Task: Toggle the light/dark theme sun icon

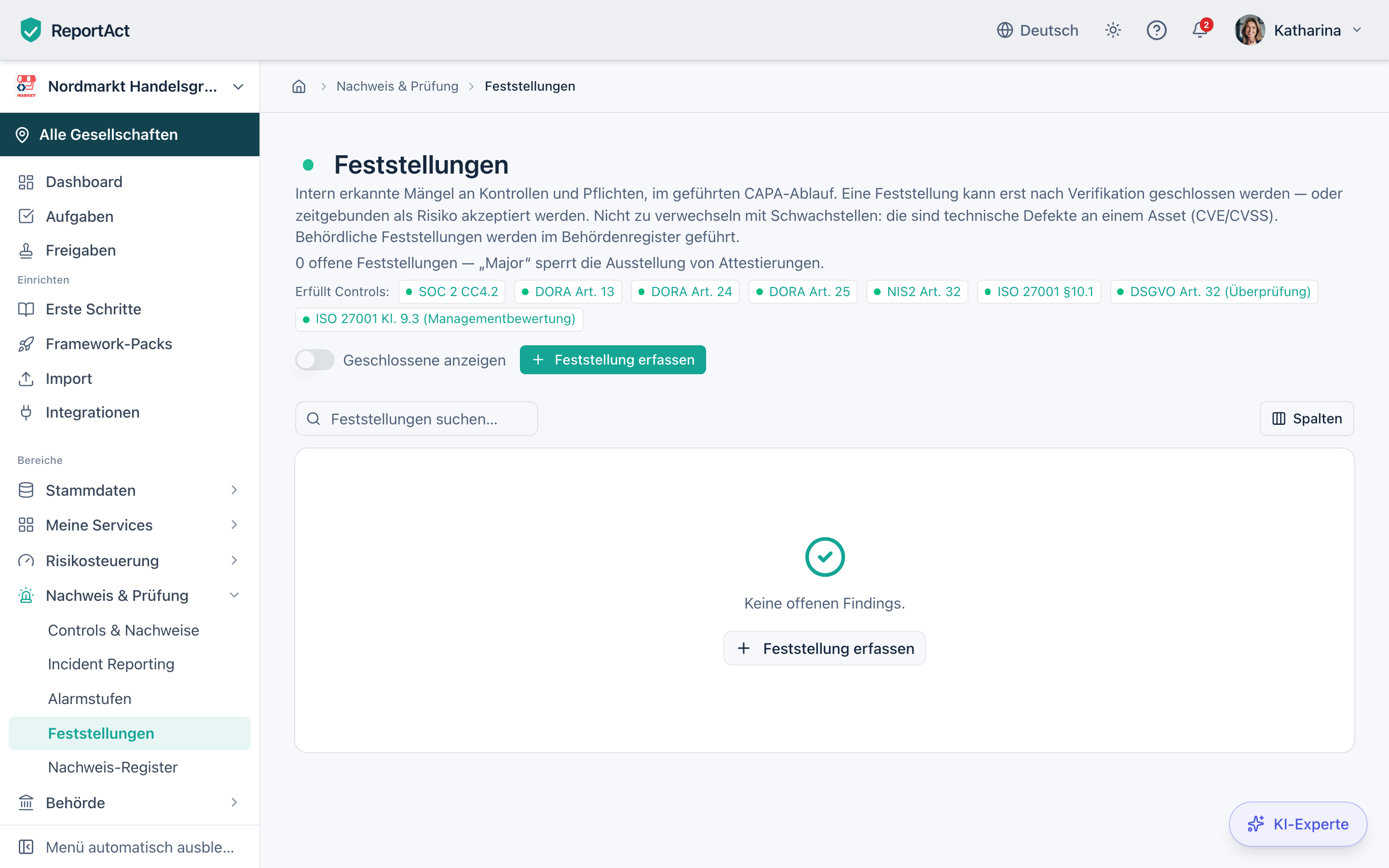Action: (x=1113, y=30)
